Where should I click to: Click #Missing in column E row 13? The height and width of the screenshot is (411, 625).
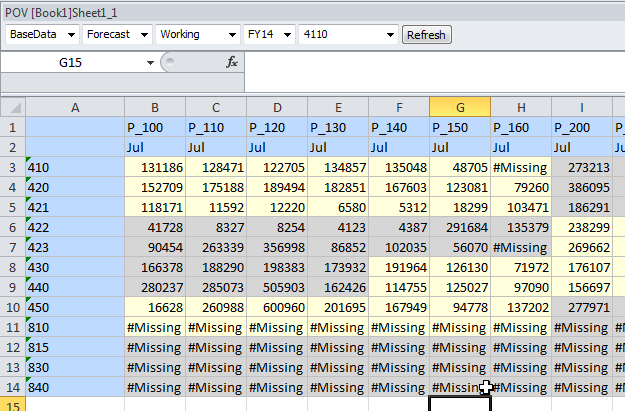point(338,367)
